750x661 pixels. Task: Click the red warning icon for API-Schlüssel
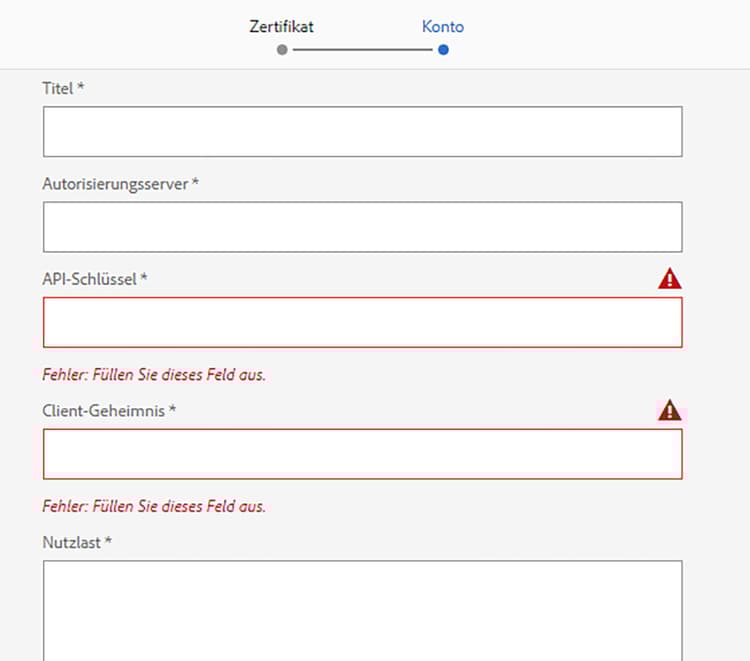point(669,279)
